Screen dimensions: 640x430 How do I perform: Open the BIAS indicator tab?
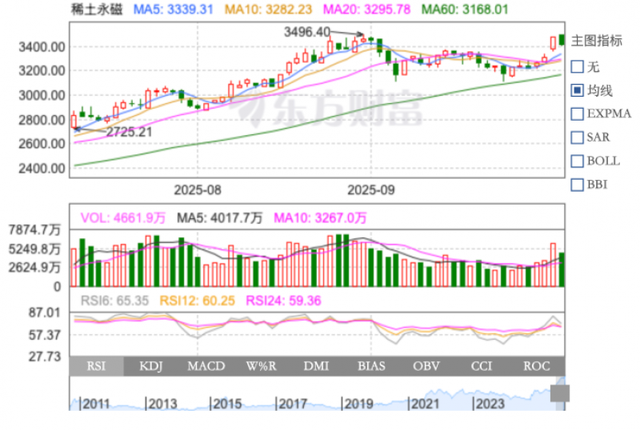coord(371,366)
